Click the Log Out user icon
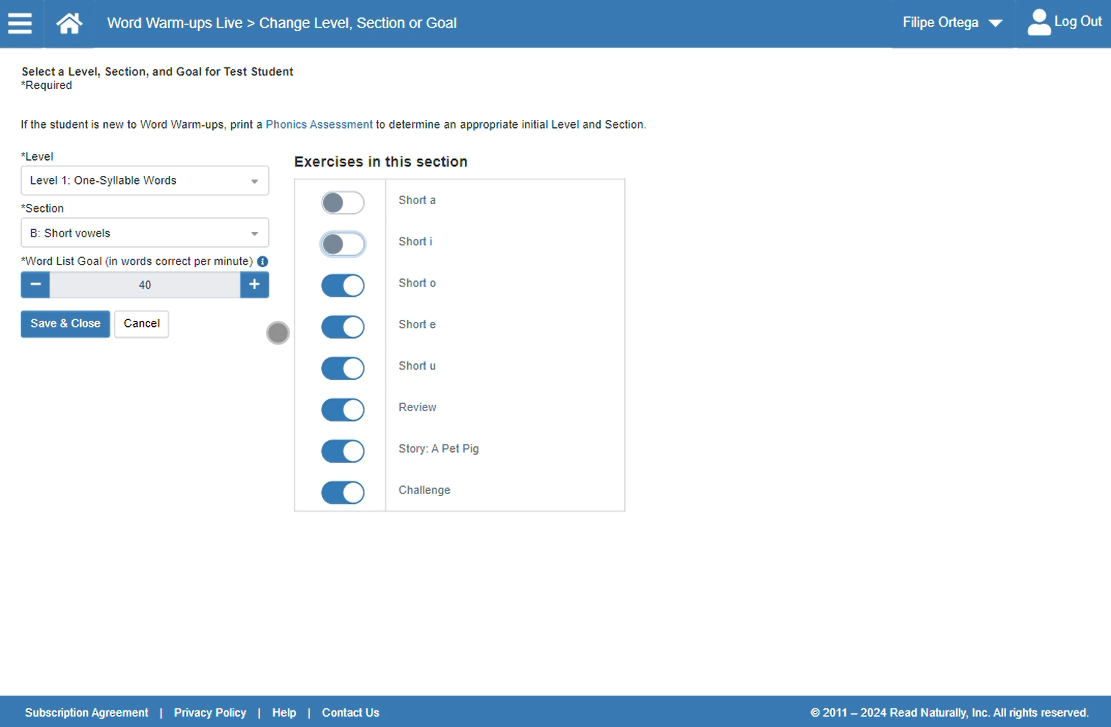 (x=1040, y=22)
